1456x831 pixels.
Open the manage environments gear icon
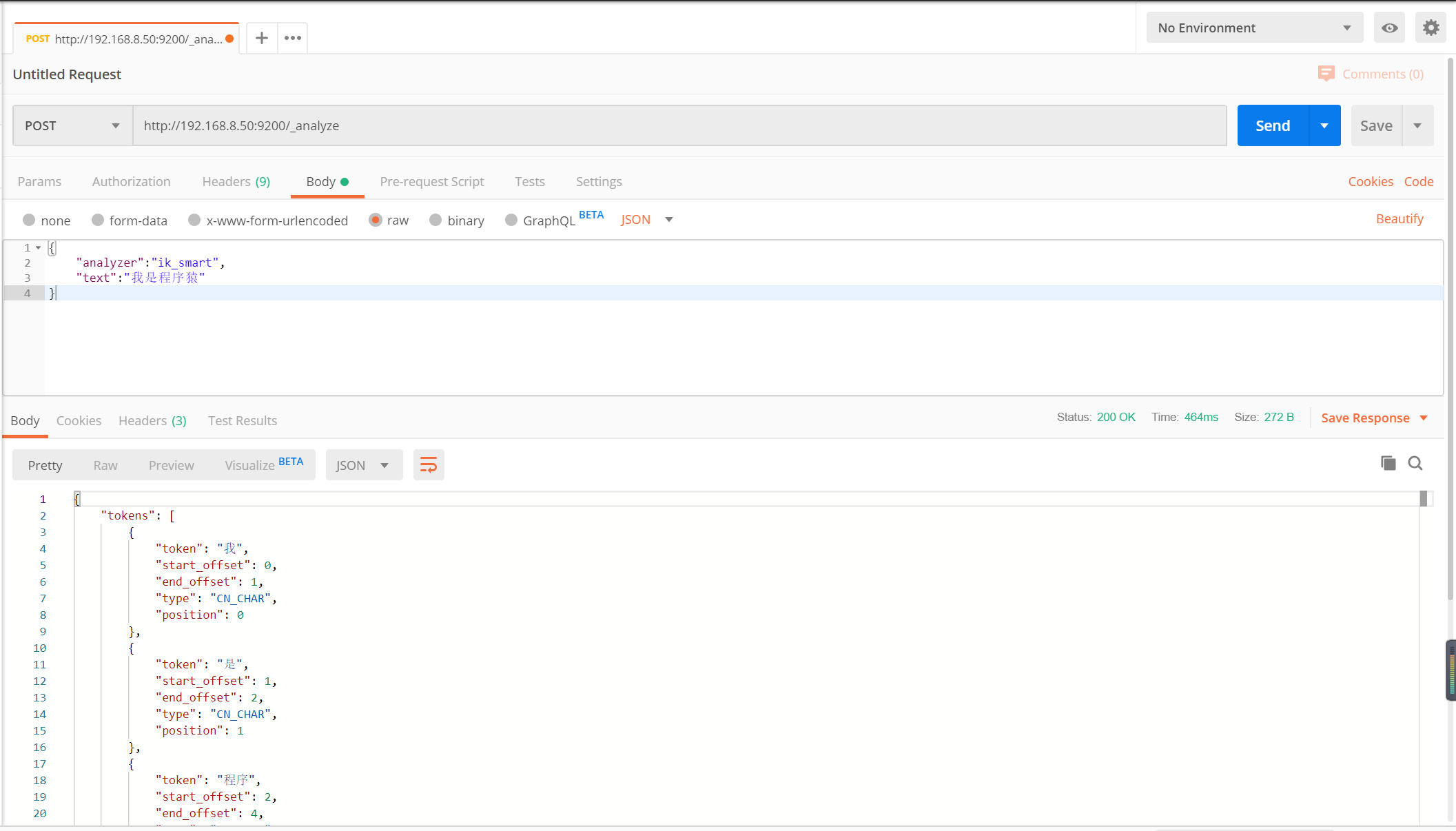point(1431,28)
